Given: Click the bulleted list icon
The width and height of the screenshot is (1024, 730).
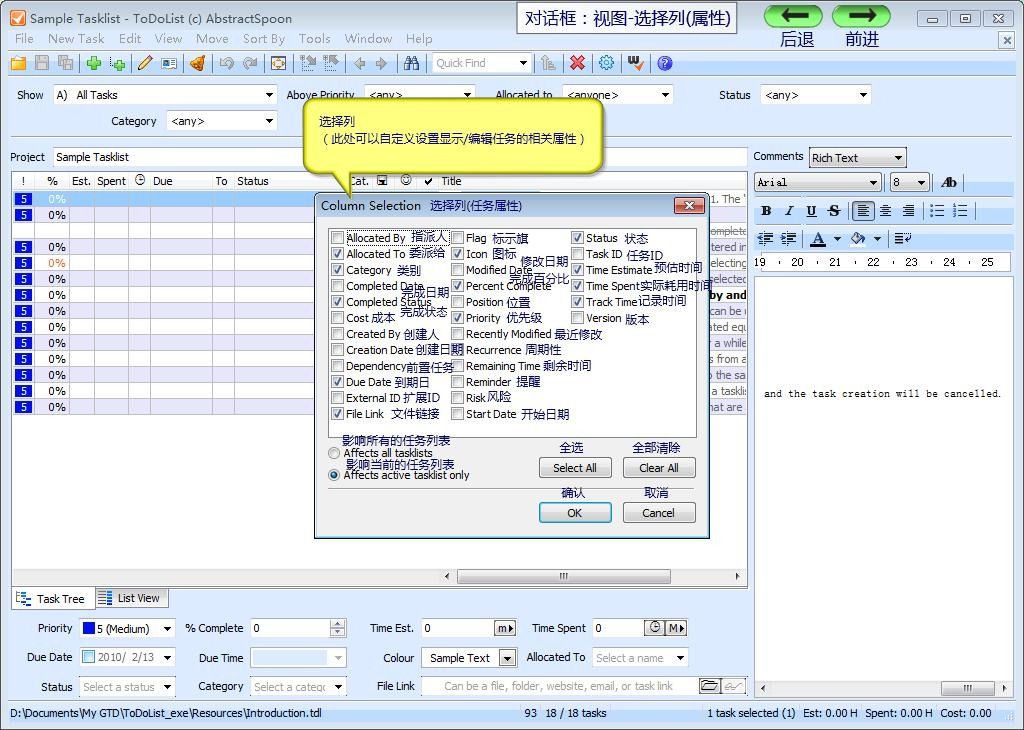Looking at the screenshot, I should tap(937, 211).
